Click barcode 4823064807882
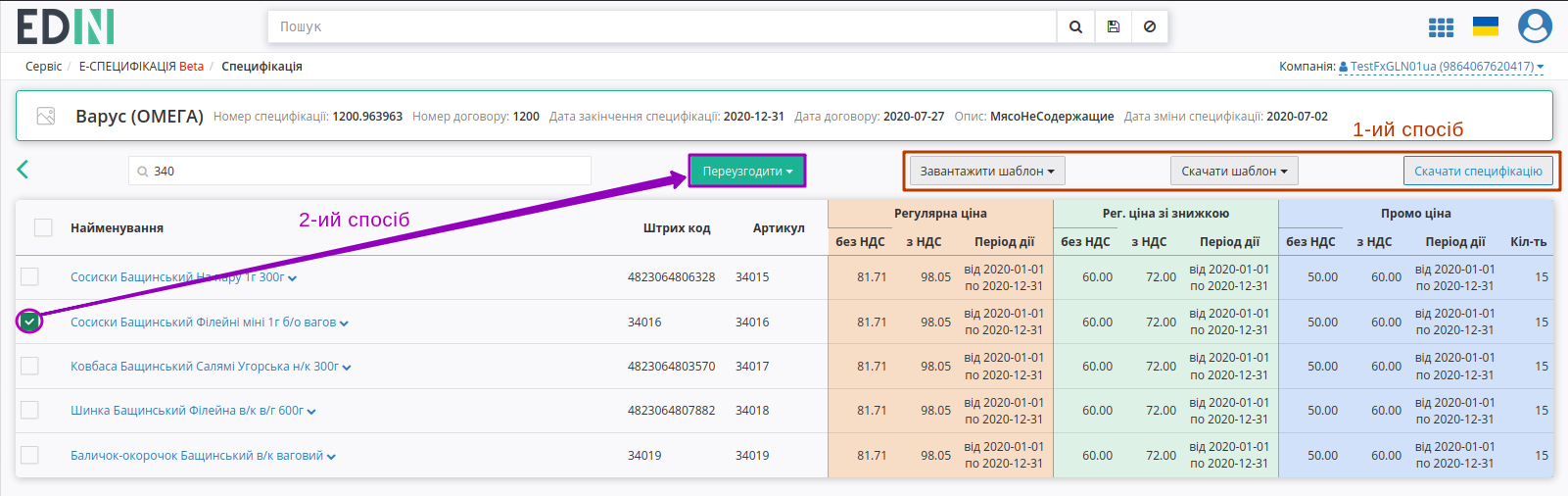The height and width of the screenshot is (496, 1568). coord(671,410)
